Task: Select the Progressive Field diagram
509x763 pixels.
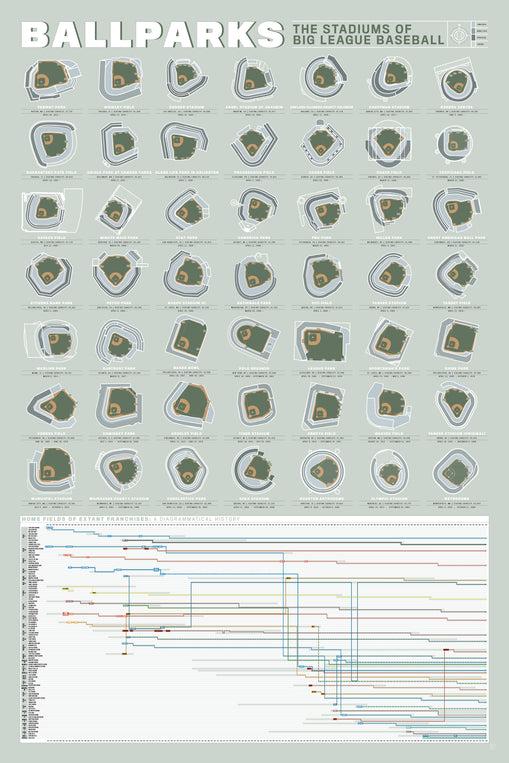Action: 254,144
